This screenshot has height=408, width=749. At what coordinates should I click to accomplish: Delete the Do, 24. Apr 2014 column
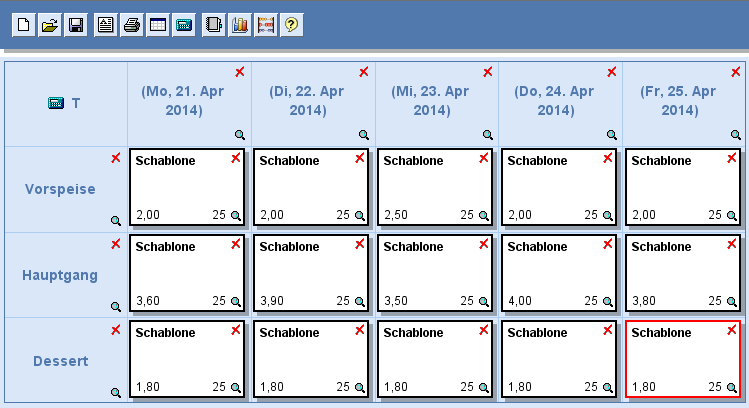click(612, 72)
